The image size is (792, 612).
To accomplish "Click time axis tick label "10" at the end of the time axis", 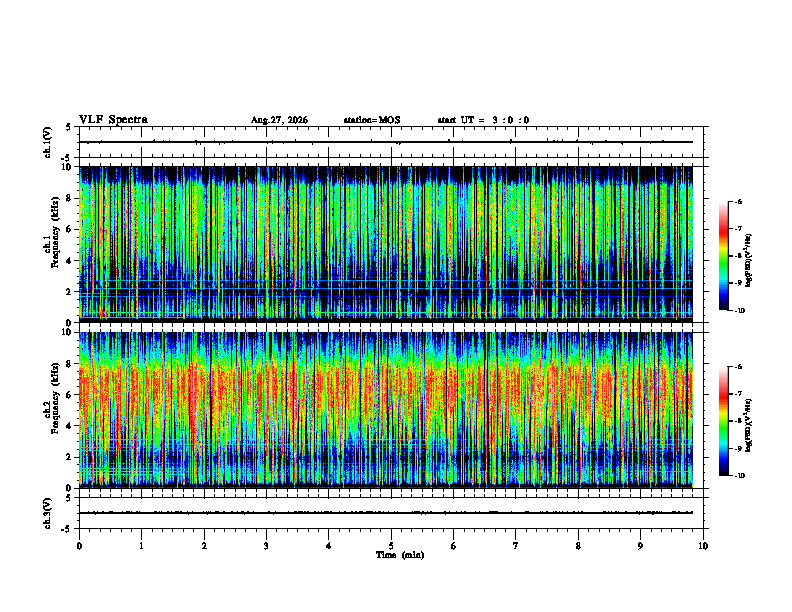I will [x=703, y=546].
